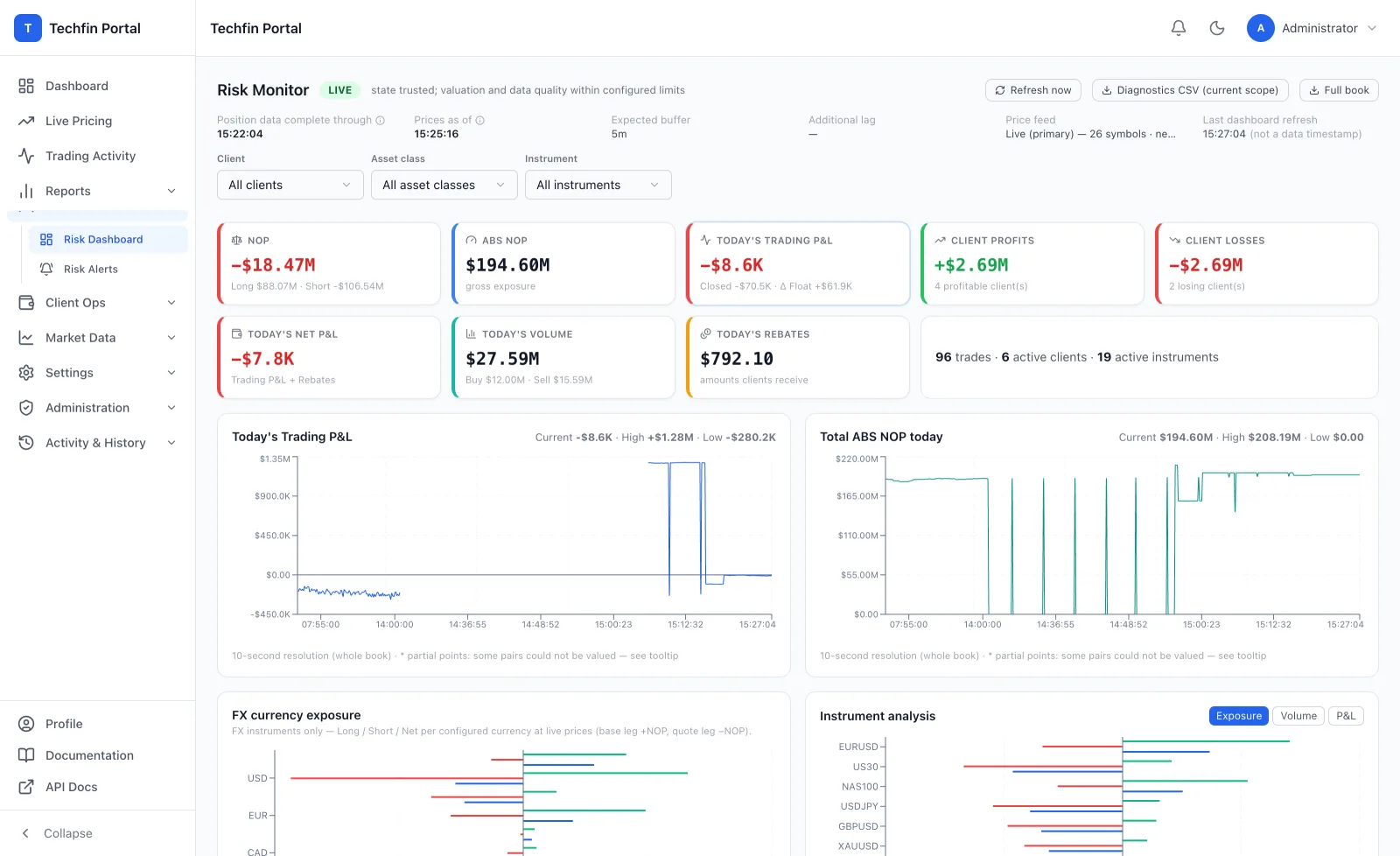This screenshot has height=856, width=1400.
Task: Click the Client Profits card
Action: [1032, 263]
